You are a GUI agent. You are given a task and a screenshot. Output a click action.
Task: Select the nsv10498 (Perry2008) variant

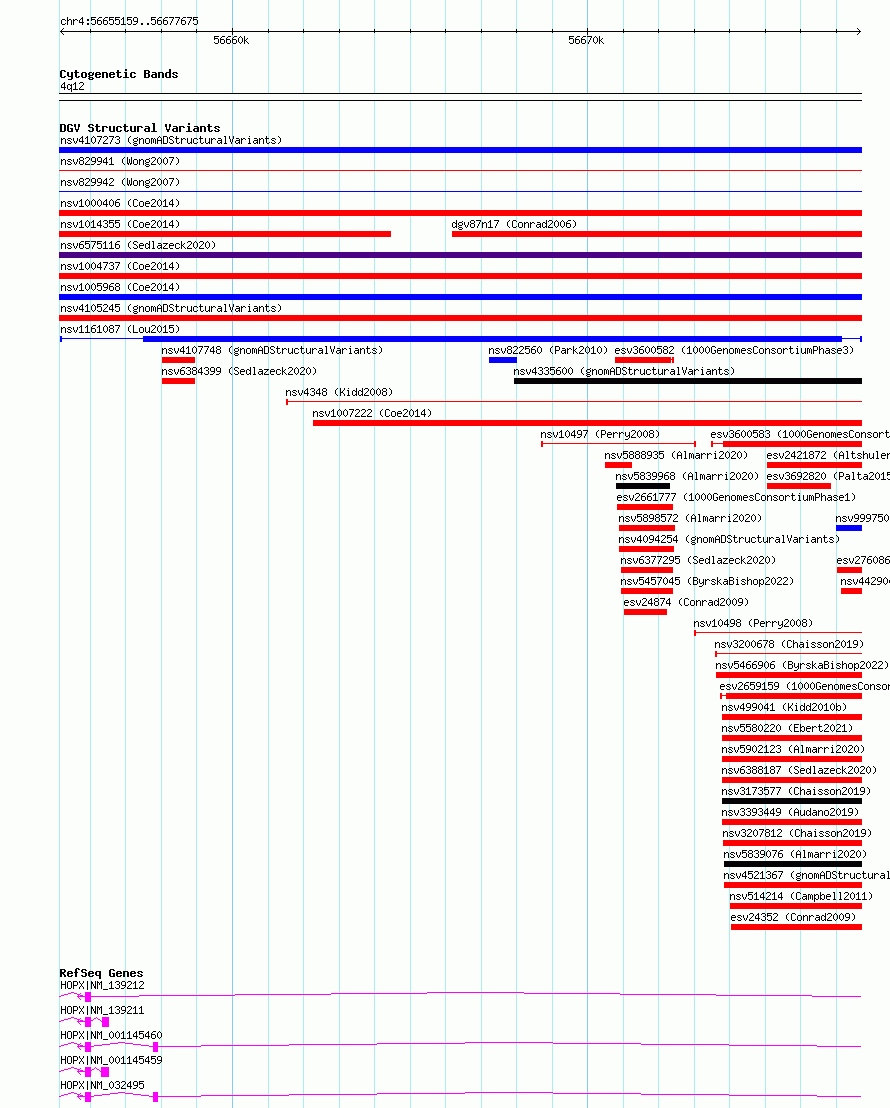754,624
